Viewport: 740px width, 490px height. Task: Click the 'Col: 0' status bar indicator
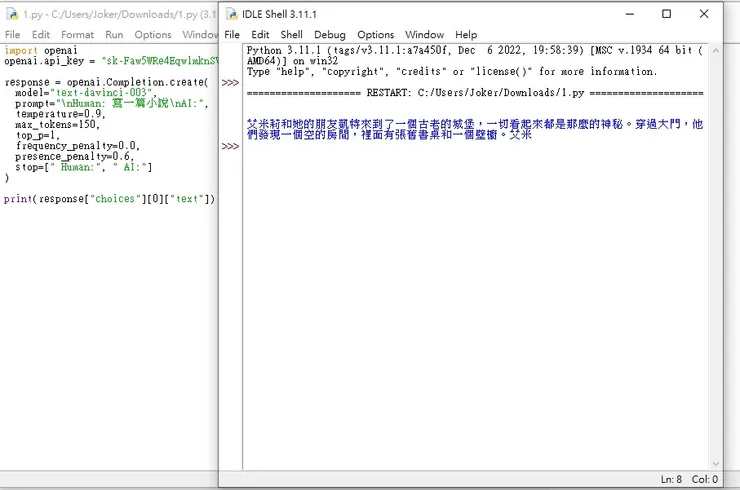point(705,479)
